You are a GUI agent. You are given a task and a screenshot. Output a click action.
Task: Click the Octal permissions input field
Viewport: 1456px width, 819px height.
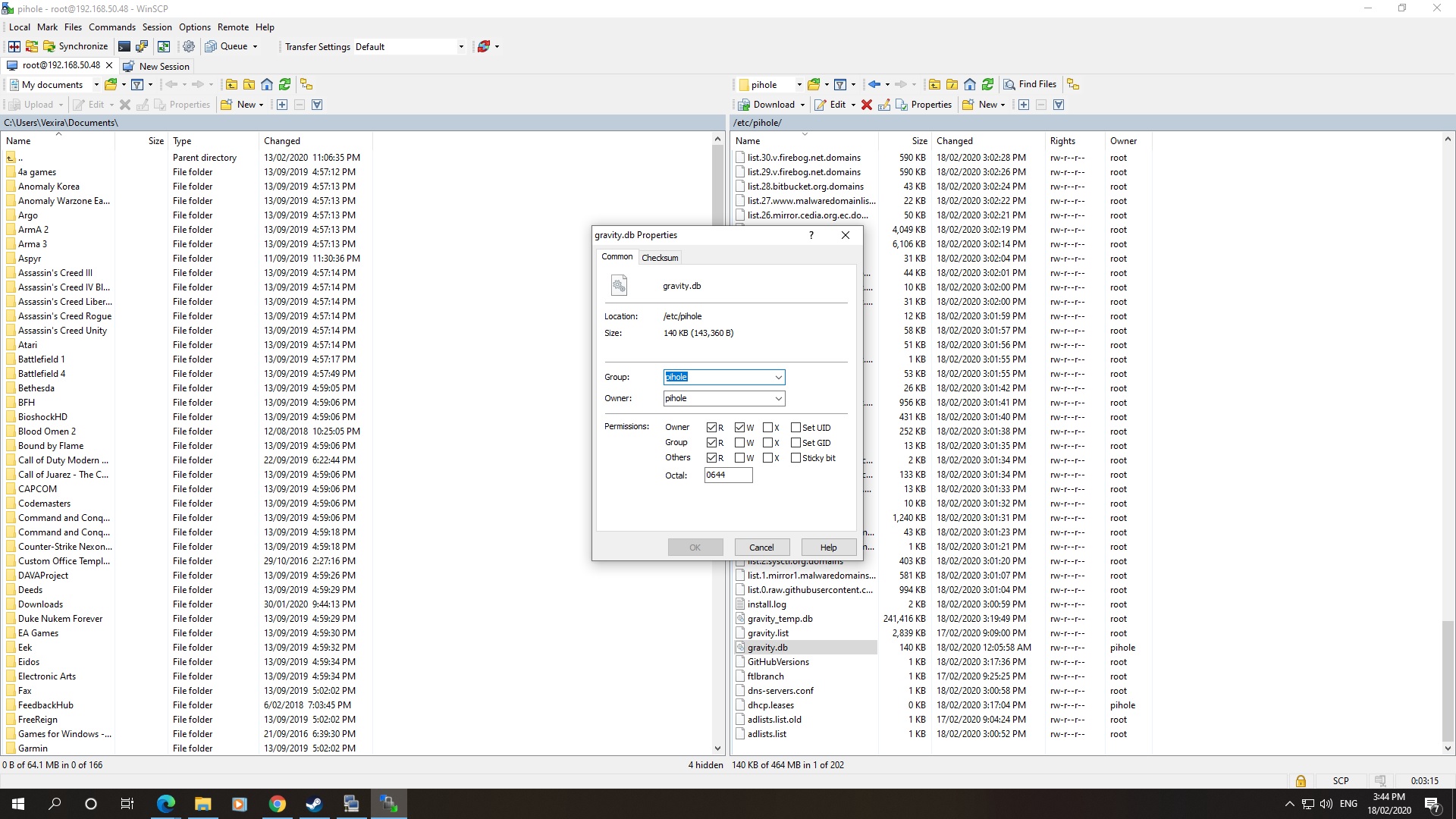click(727, 475)
